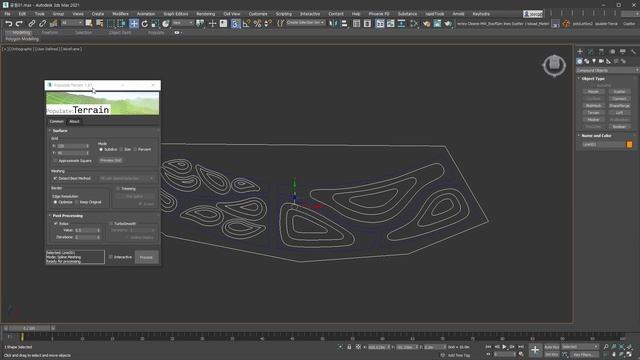Select the Size mode radio button

tap(121, 149)
